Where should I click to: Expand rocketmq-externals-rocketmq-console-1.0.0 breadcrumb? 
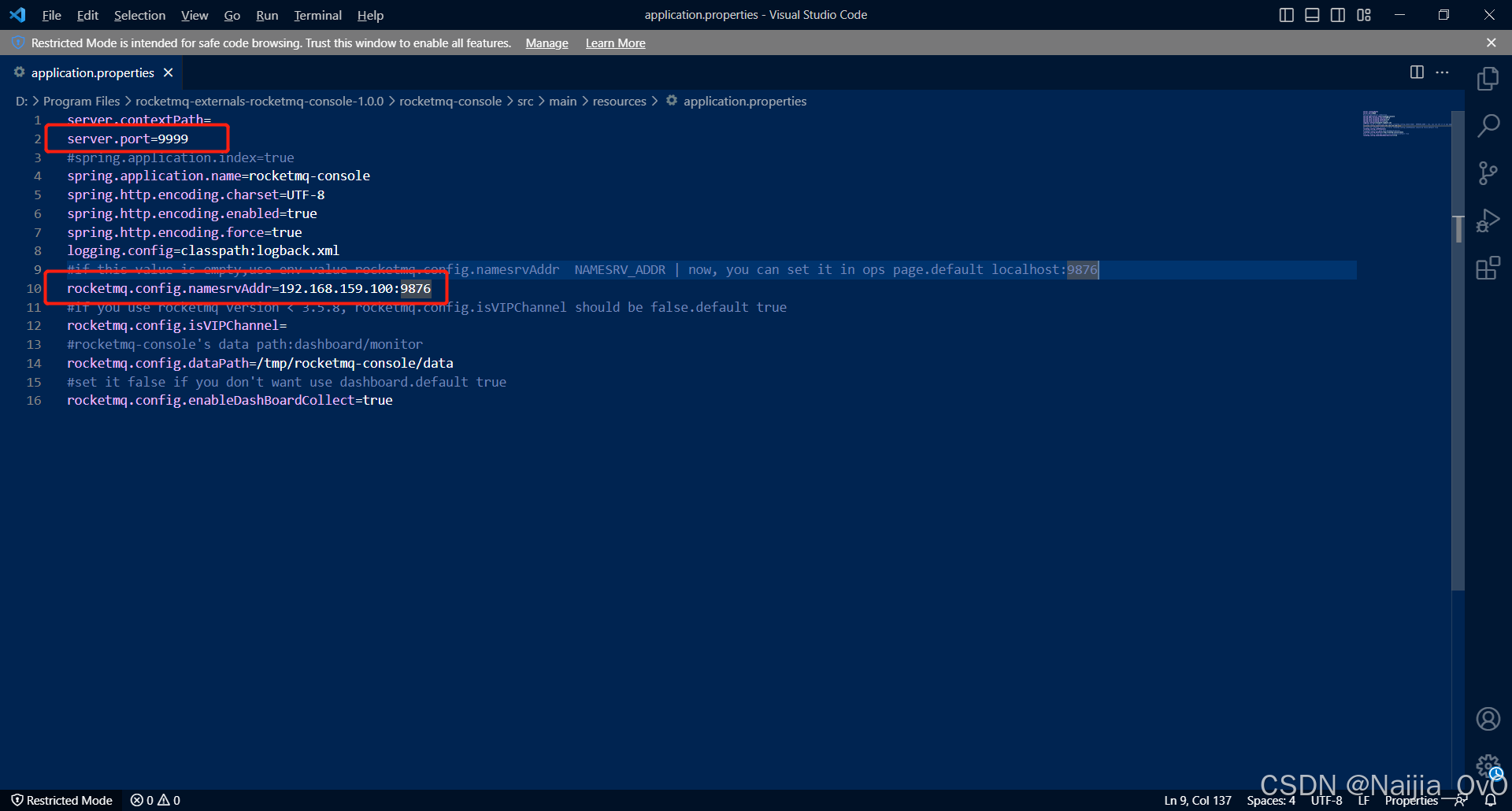coord(259,101)
